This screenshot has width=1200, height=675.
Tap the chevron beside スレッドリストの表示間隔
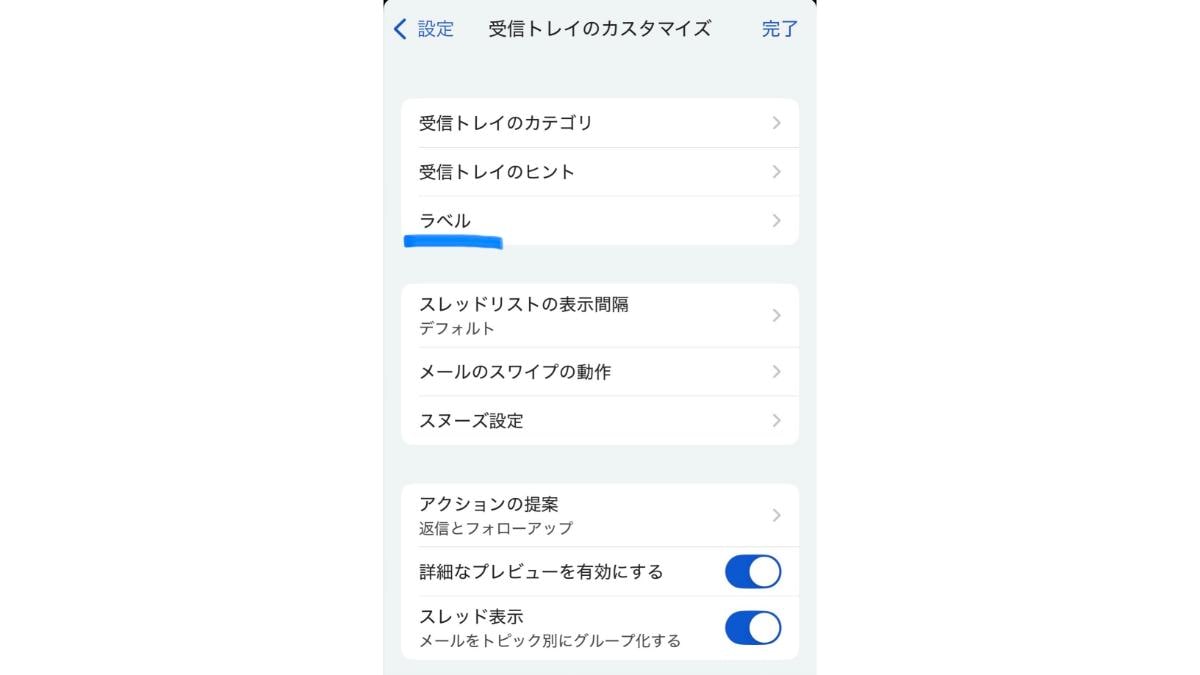(777, 315)
